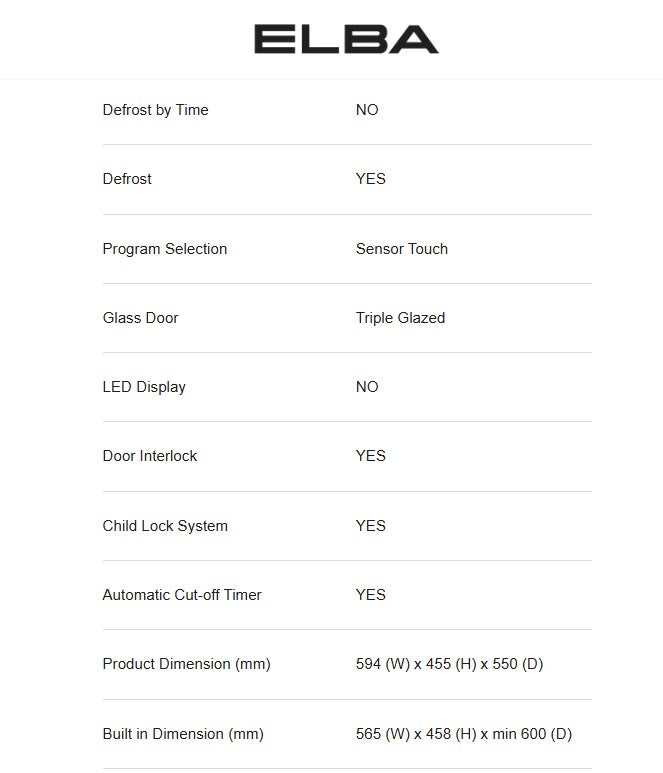This screenshot has height=773, width=663.
Task: Select the YES value for Automatic Cut-off Timer
Action: click(x=370, y=595)
